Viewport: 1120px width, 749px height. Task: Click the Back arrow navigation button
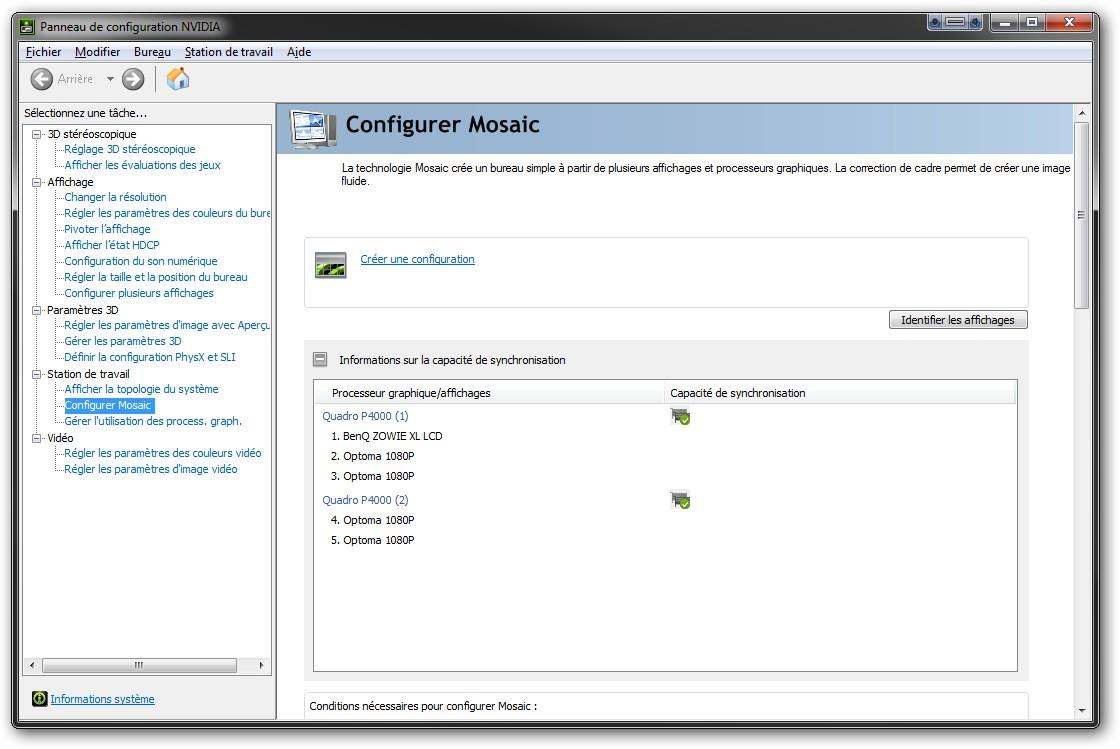click(x=42, y=79)
